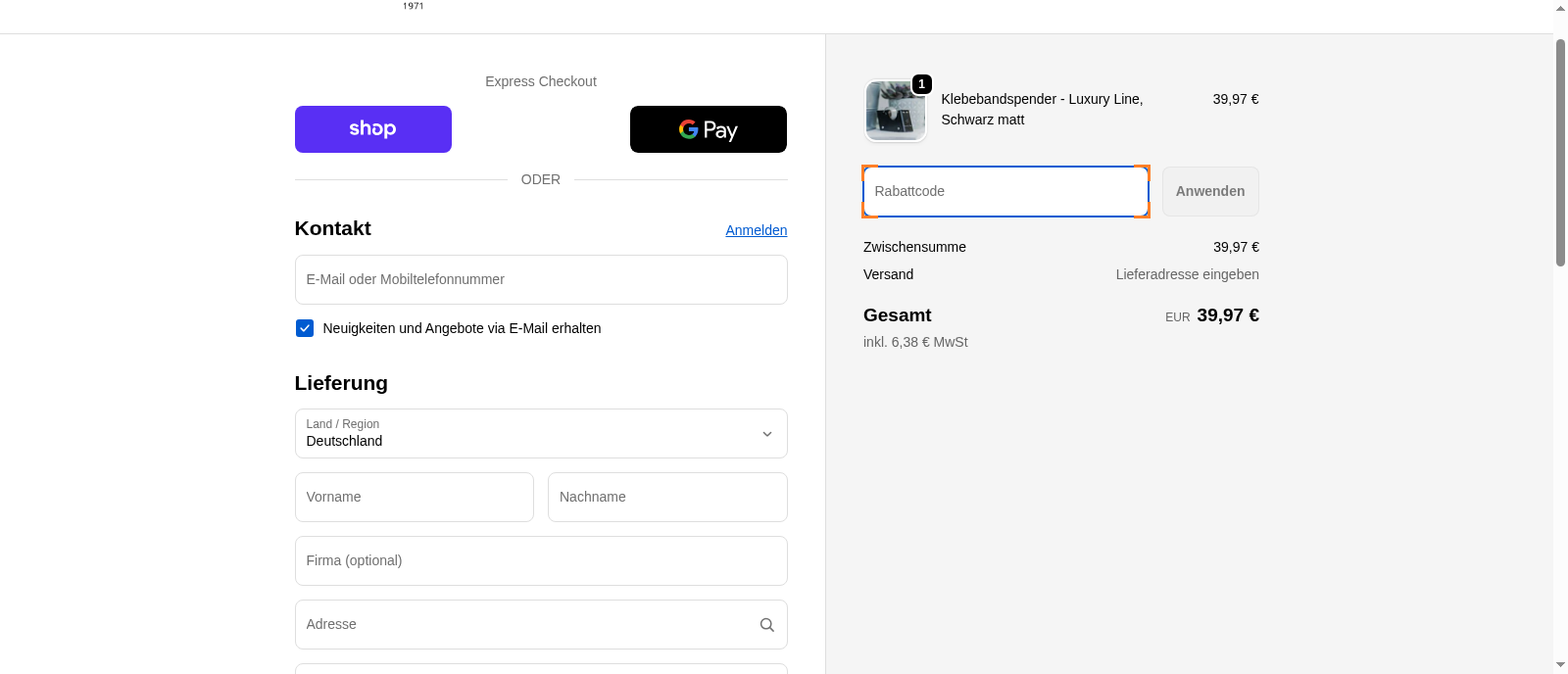Click the Adresse input field
Screen dimensions: 1568x674
524,625
